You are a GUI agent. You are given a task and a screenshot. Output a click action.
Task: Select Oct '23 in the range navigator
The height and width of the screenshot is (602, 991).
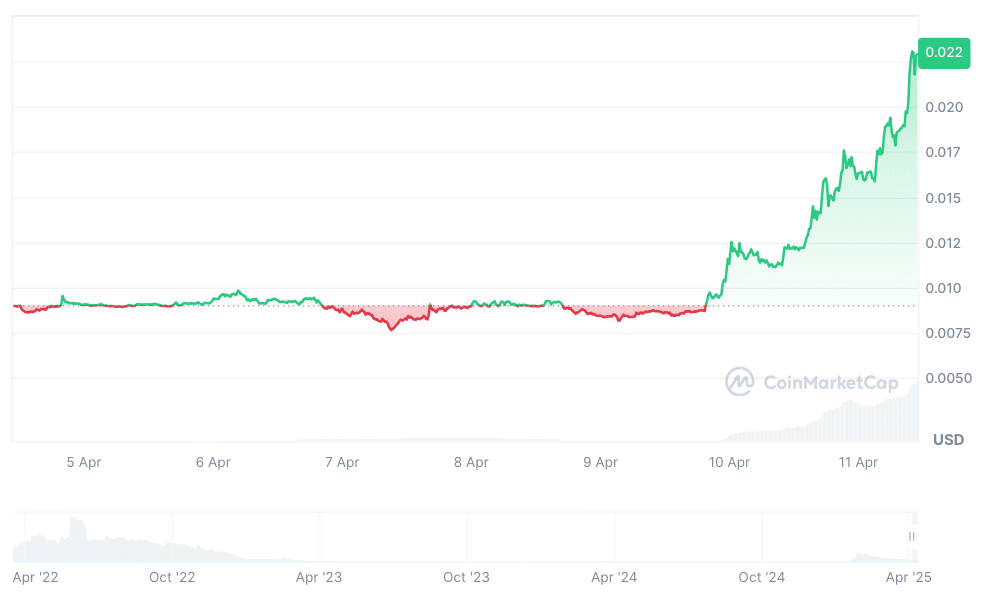click(466, 577)
